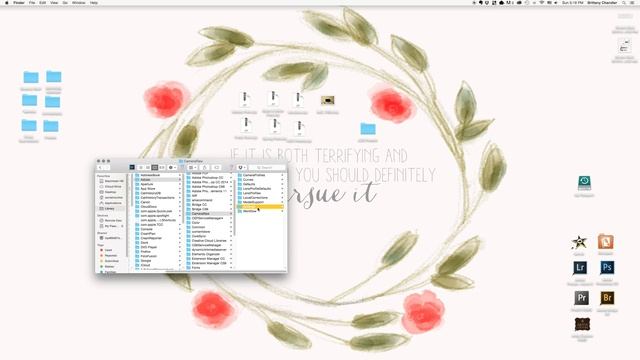Select the DVD Player folder in first column
The height and width of the screenshot is (360, 640).
coord(158,247)
